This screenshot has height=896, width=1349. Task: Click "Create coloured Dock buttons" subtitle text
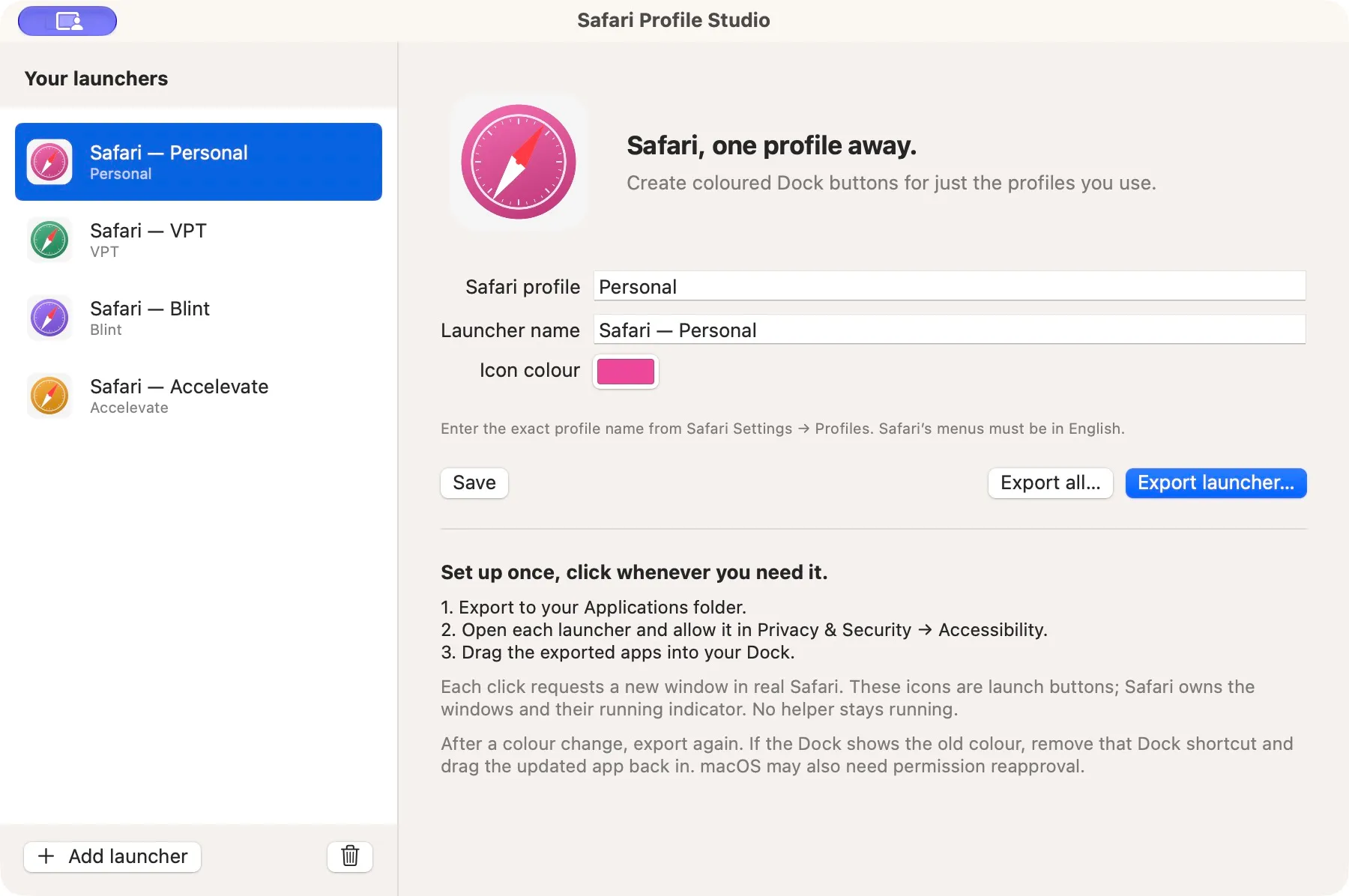[x=891, y=183]
